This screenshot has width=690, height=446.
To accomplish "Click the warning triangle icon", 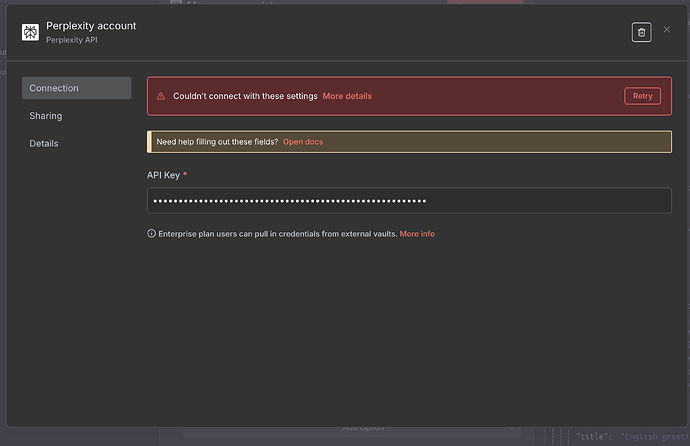I will [x=161, y=96].
